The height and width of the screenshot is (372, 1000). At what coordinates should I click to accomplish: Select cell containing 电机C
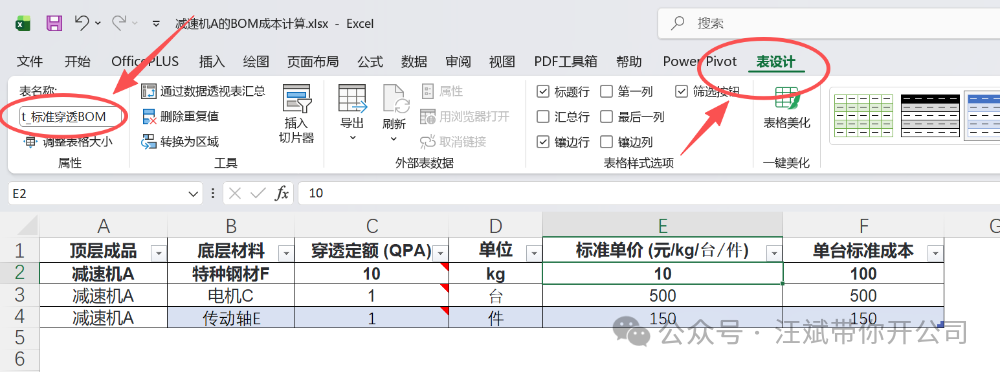click(231, 295)
